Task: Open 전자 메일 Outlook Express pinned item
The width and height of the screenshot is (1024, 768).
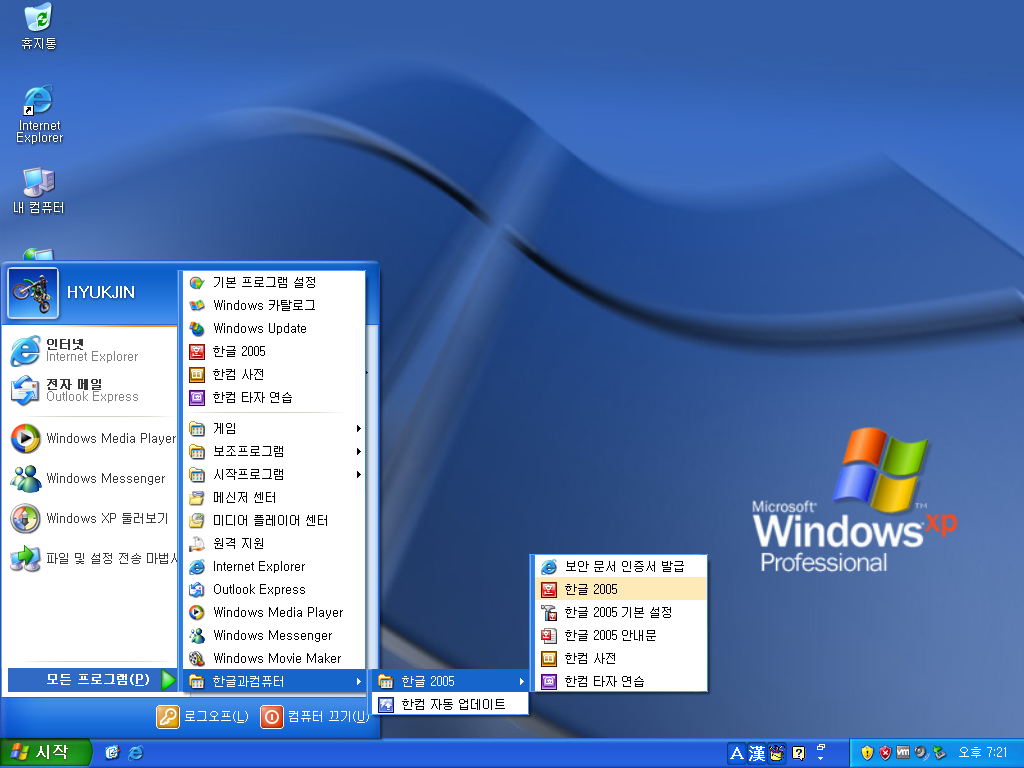Action: point(89,390)
